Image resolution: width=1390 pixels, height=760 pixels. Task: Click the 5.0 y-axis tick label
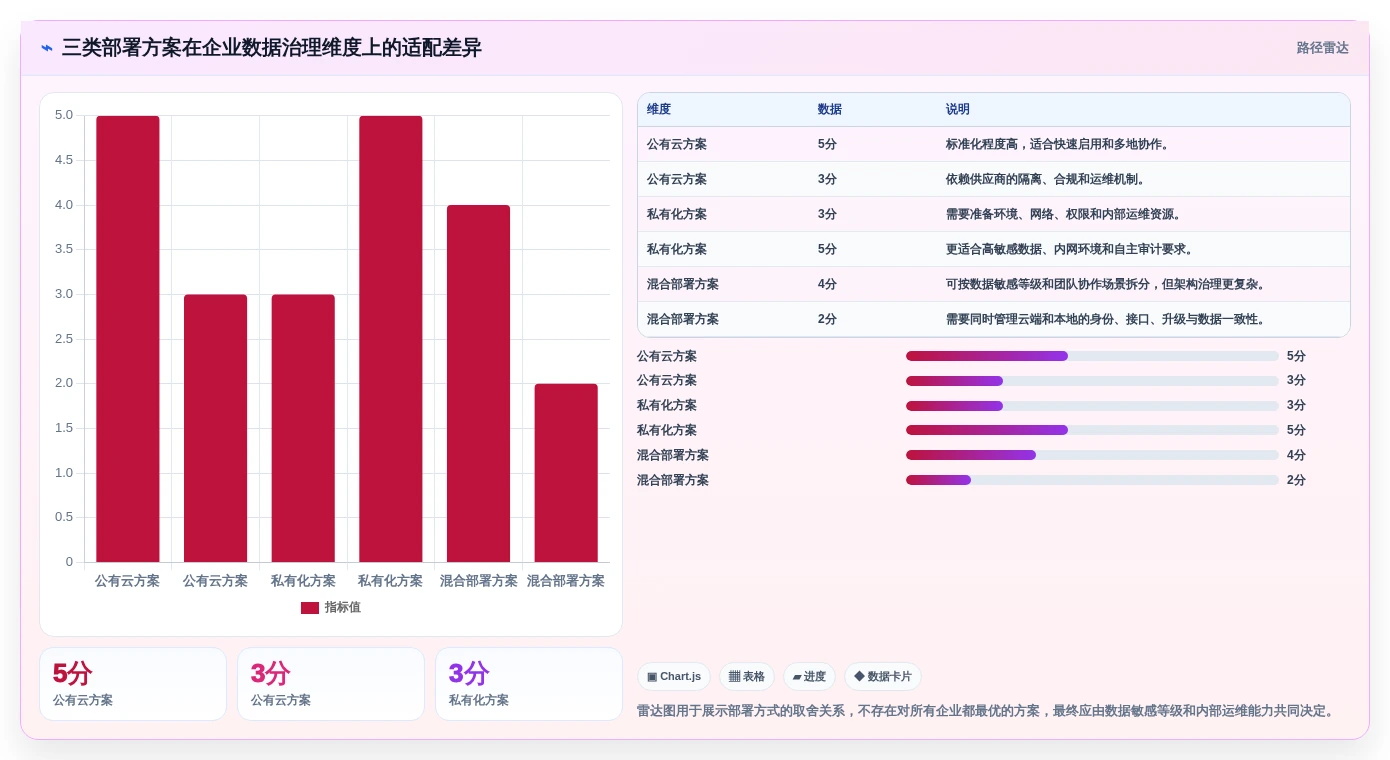(x=64, y=115)
